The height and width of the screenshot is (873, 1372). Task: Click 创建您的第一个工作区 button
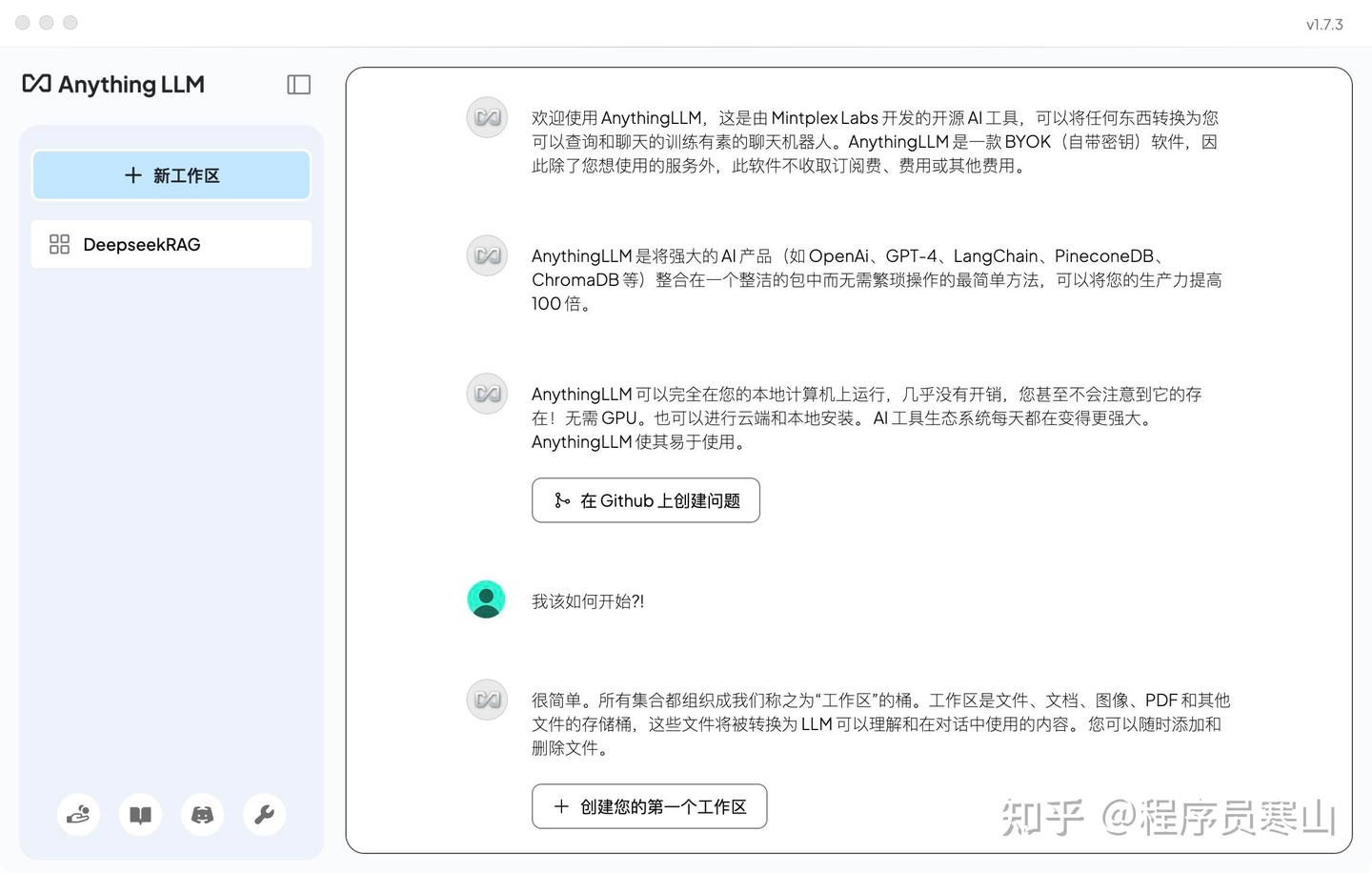[x=649, y=806]
